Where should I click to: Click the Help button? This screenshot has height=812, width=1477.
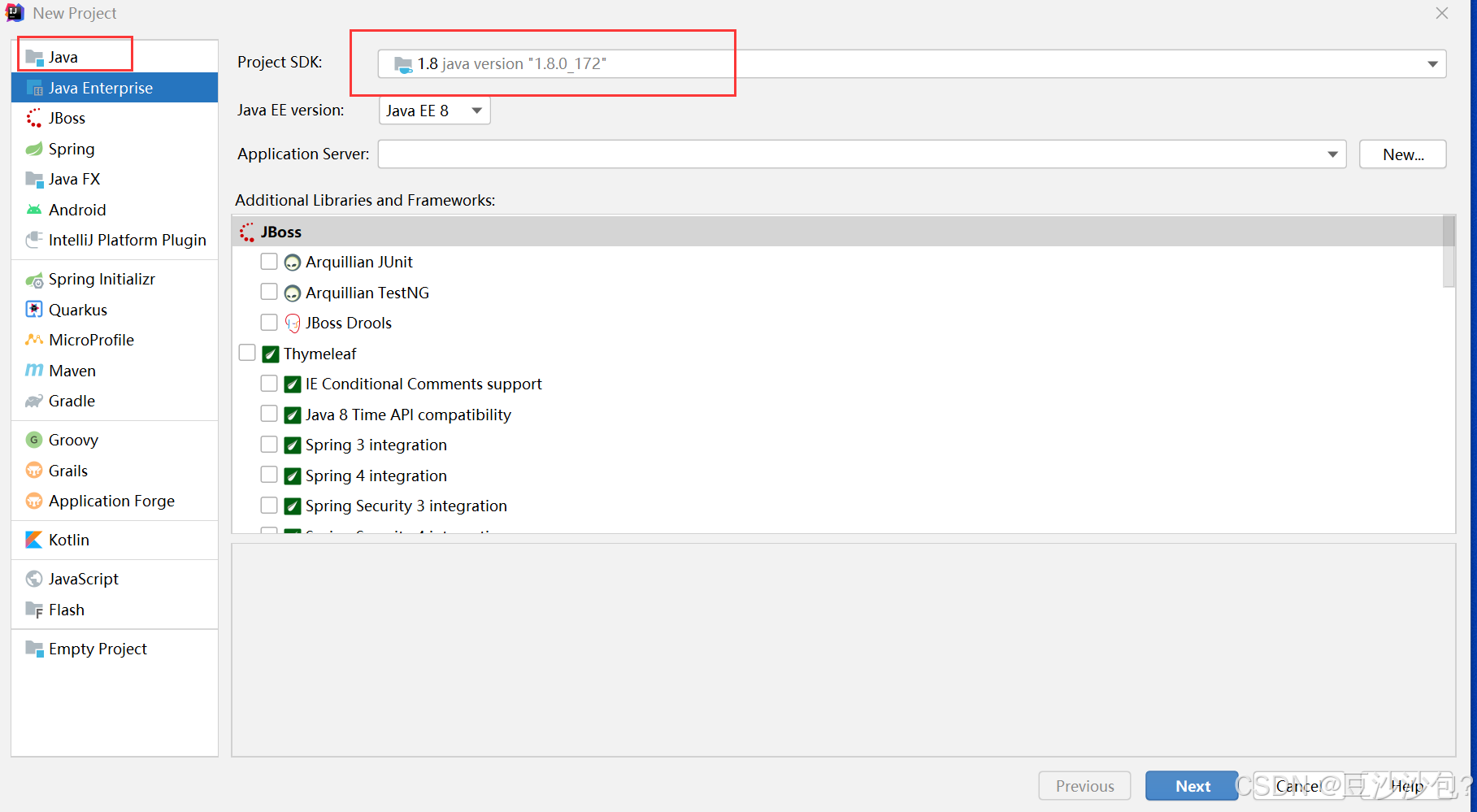1407,786
